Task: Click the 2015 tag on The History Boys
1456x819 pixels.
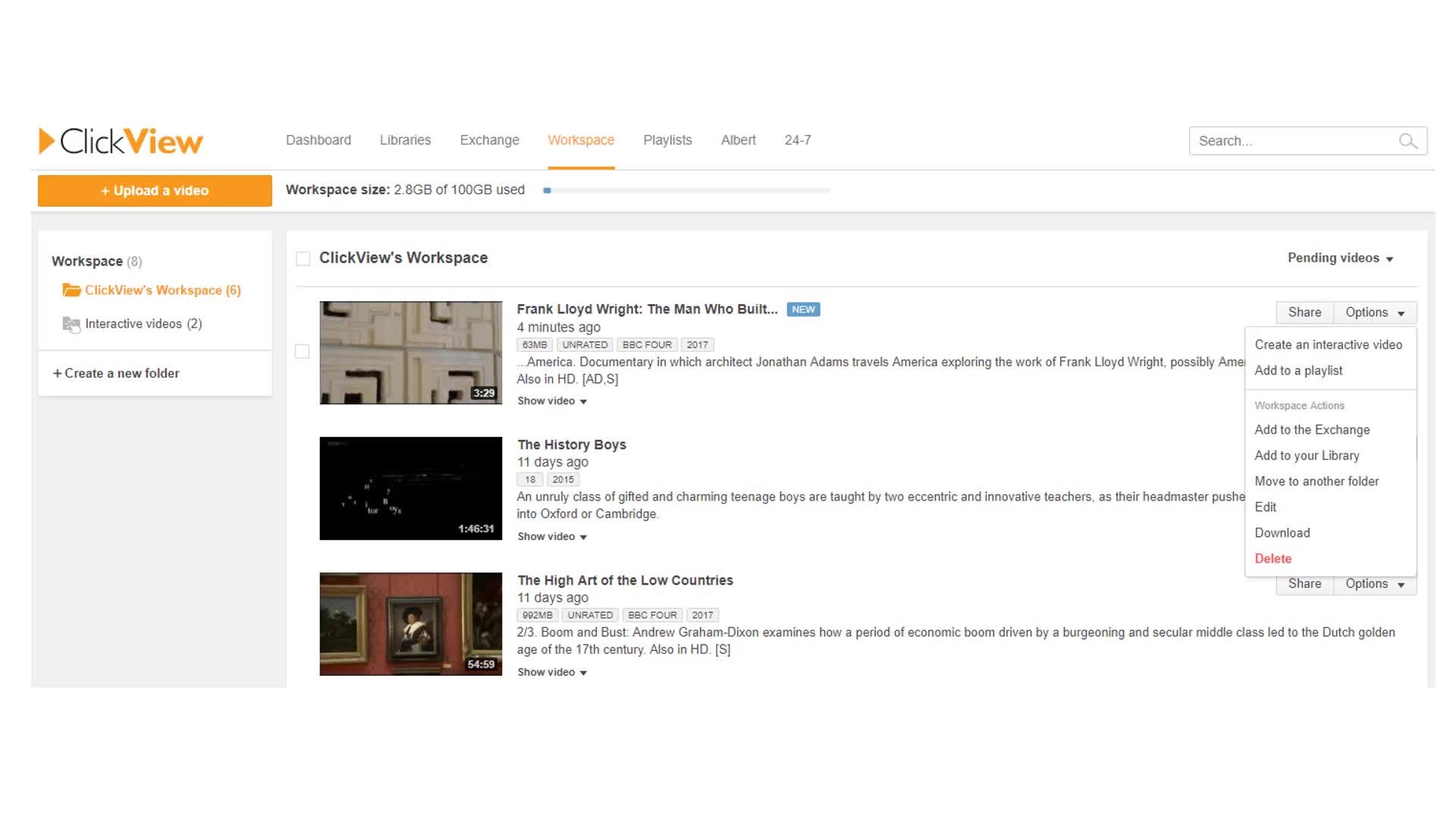Action: (563, 480)
